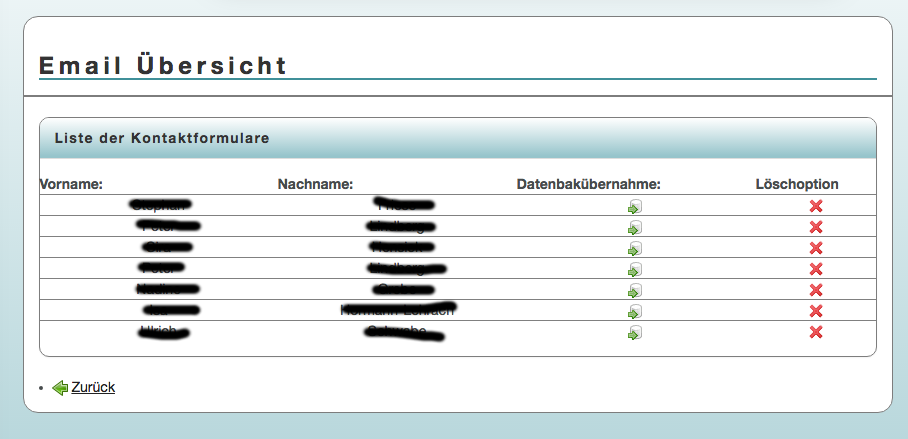Click database import icon in last row

point(634,332)
